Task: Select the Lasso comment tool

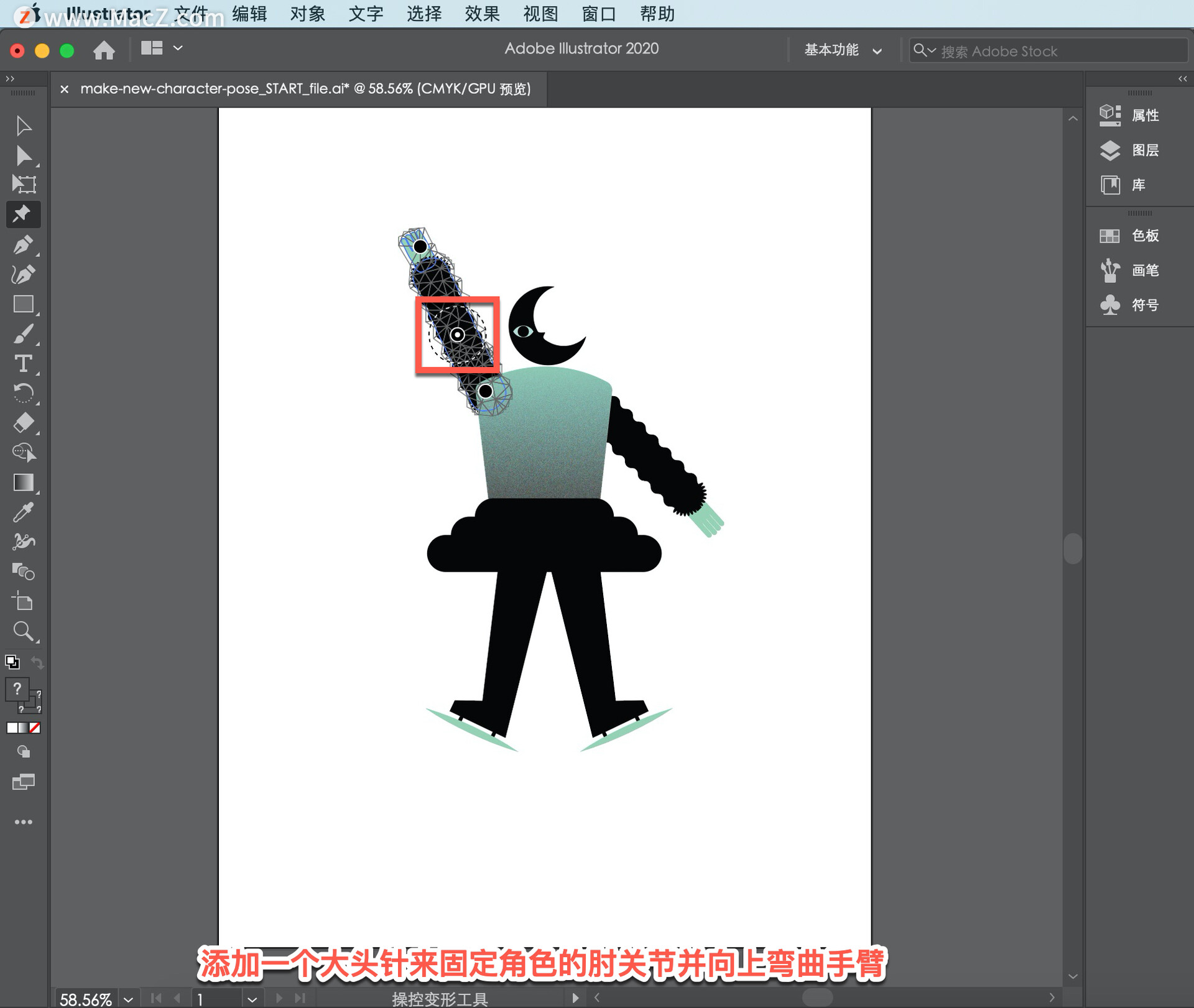Action: tap(24, 453)
